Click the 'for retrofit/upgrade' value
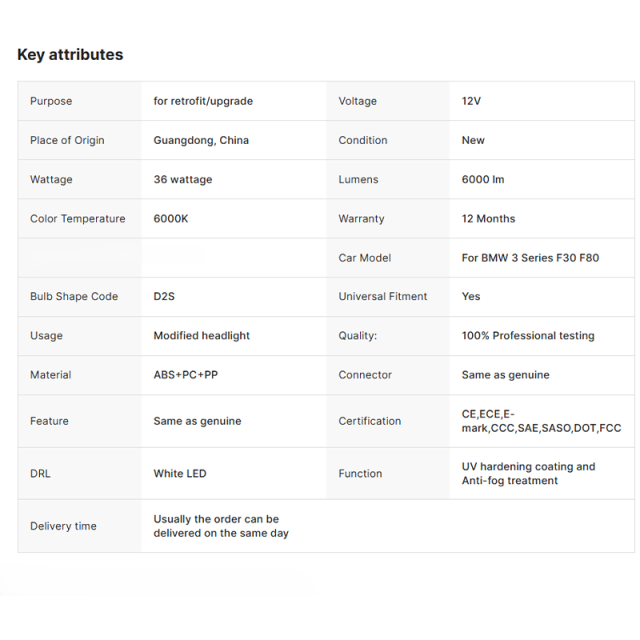Image resolution: width=640 pixels, height=640 pixels. pyautogui.click(x=203, y=101)
